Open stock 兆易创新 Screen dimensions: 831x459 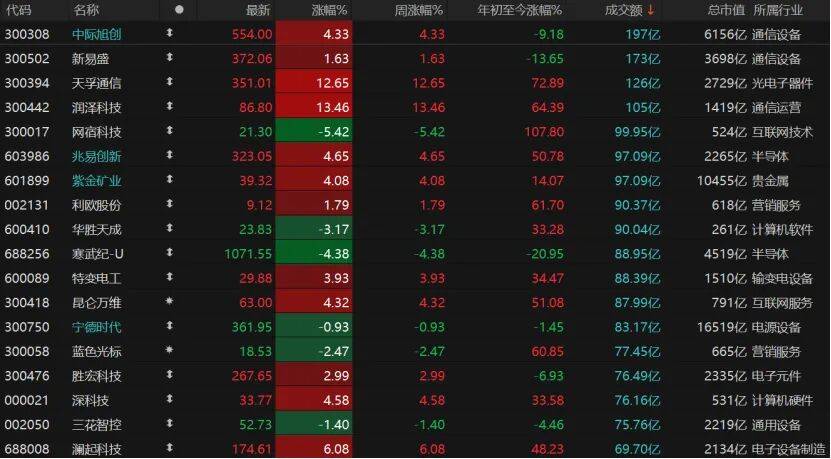pyautogui.click(x=97, y=156)
